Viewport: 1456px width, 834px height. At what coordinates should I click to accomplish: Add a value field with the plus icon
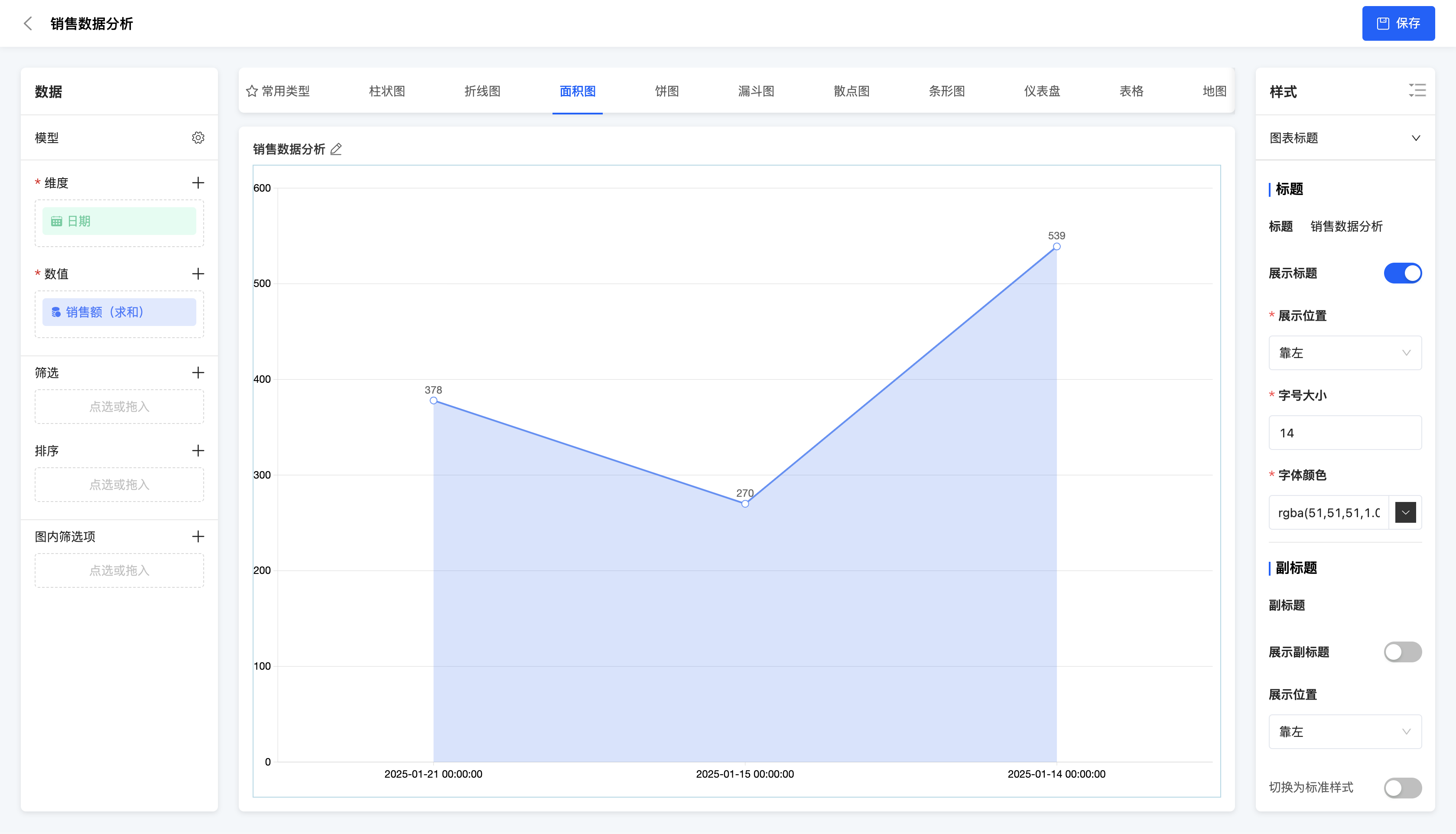(198, 274)
